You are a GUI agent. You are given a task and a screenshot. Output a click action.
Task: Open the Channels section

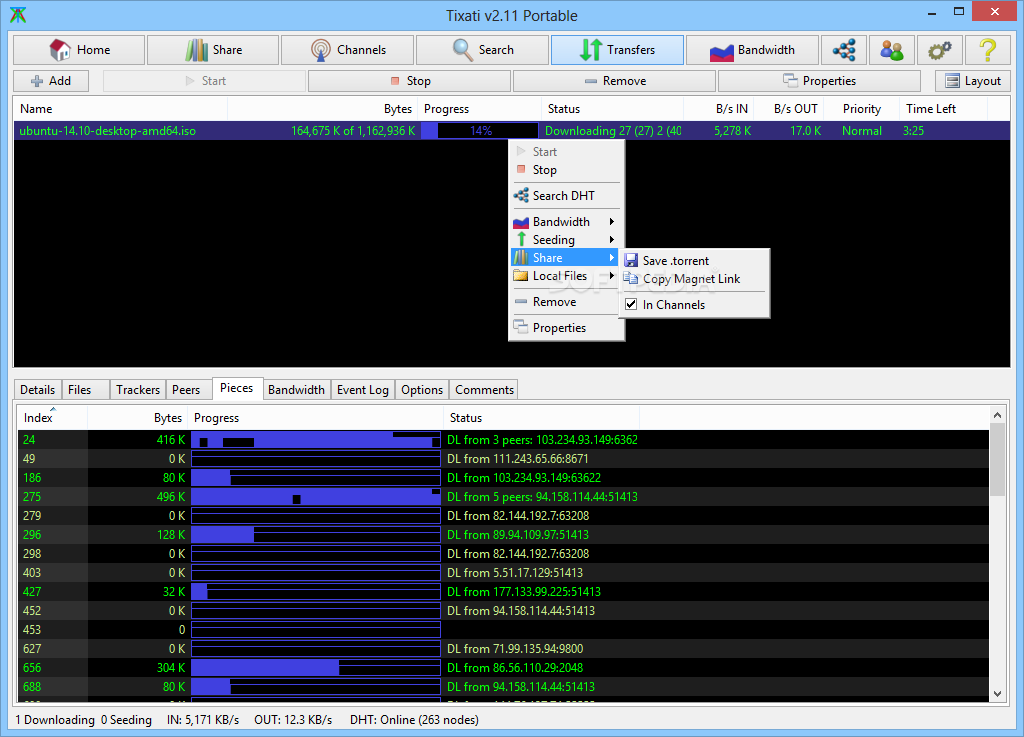pos(347,50)
